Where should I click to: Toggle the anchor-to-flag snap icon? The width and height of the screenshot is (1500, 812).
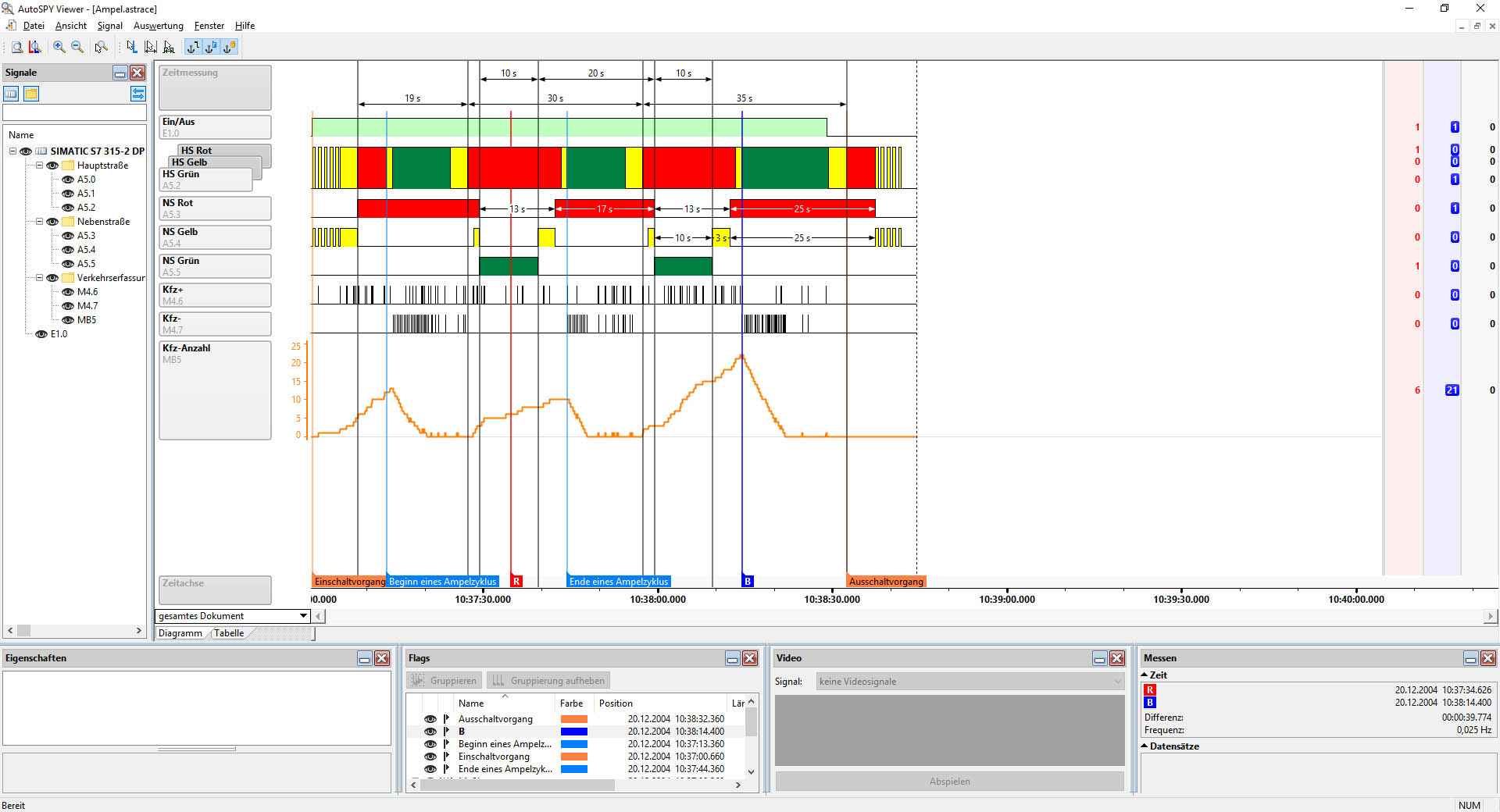211,47
